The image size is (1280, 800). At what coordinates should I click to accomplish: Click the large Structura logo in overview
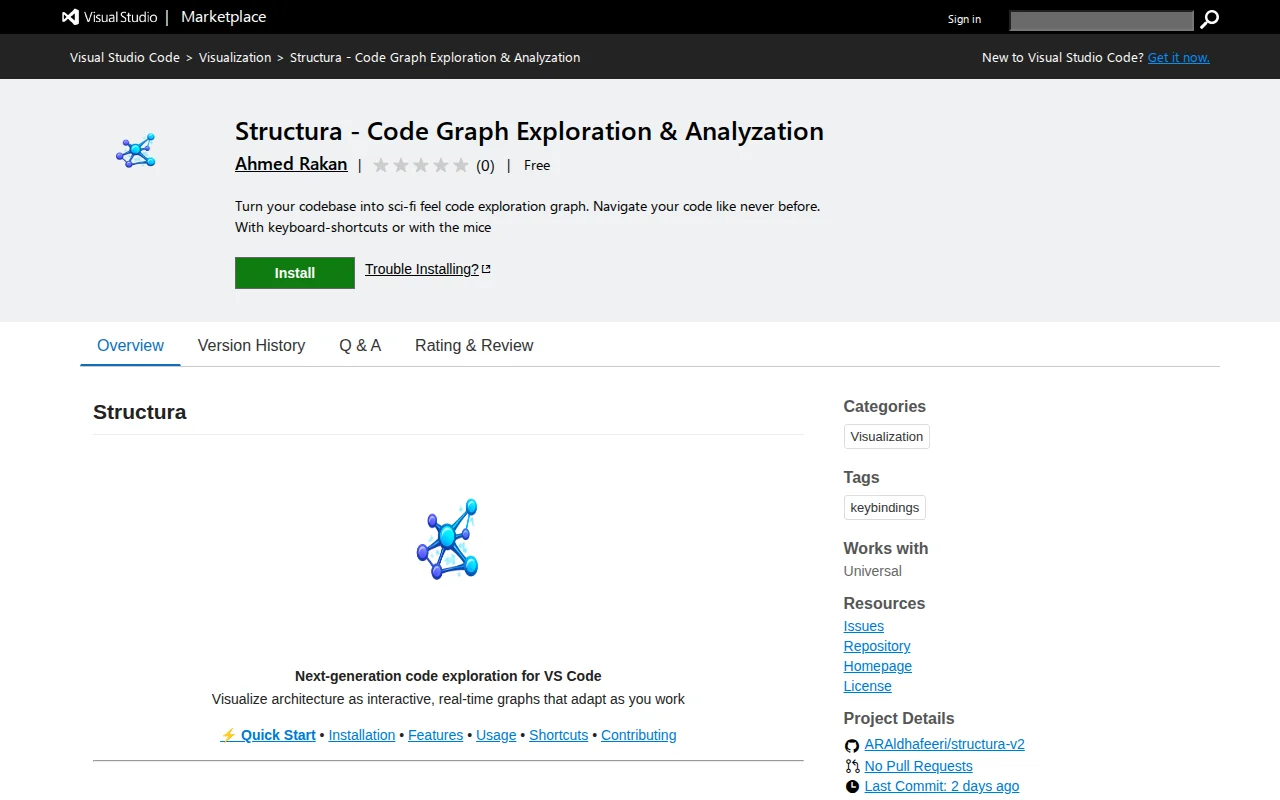click(x=448, y=539)
